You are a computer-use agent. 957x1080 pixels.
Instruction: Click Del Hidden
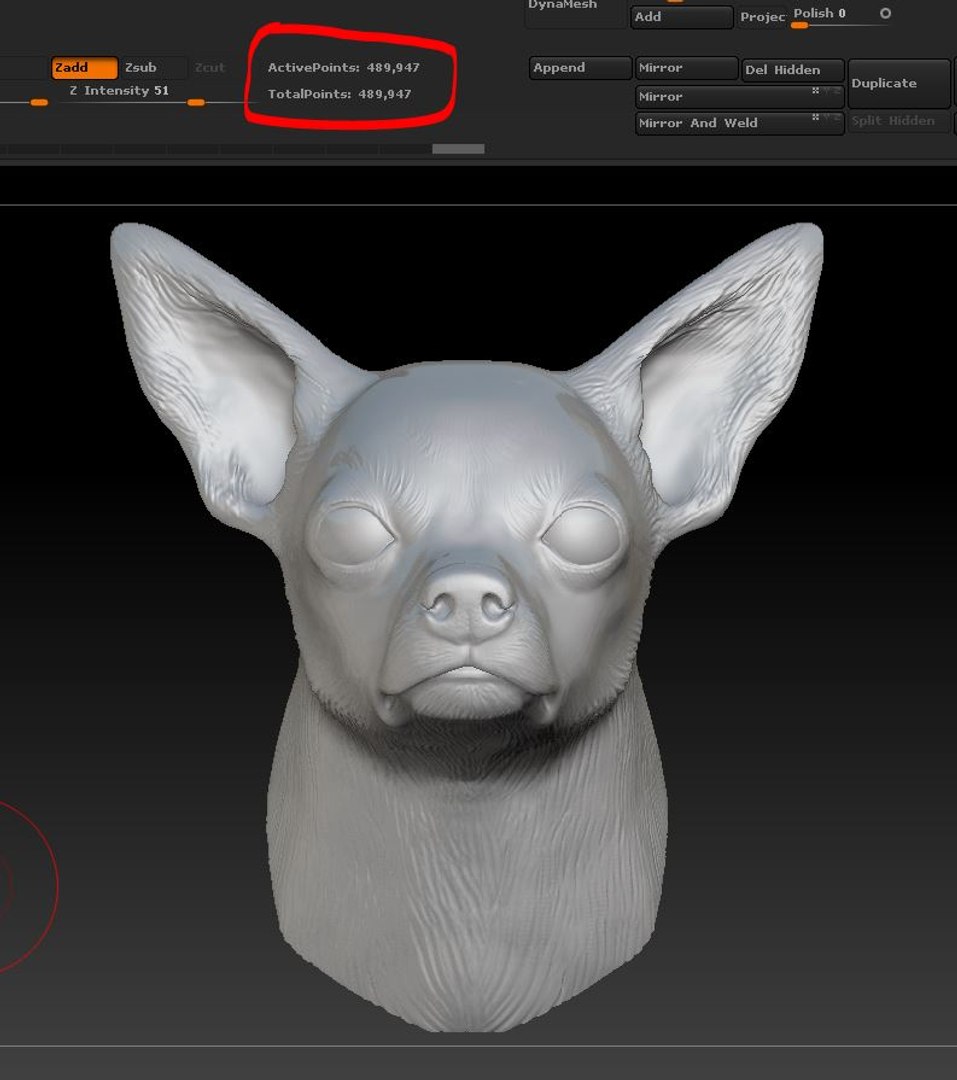[x=793, y=70]
